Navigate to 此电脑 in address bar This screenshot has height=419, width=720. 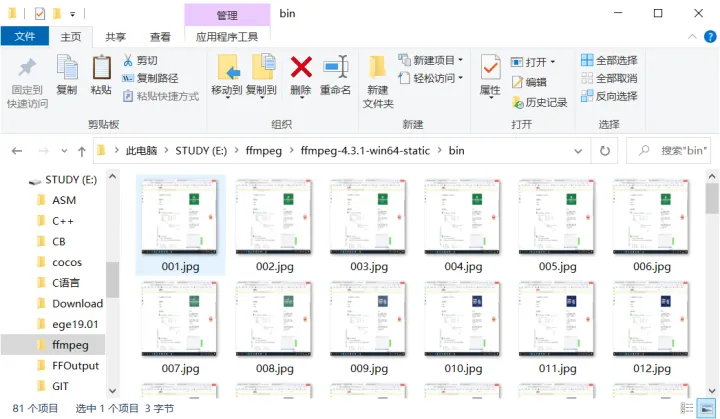[x=141, y=151]
